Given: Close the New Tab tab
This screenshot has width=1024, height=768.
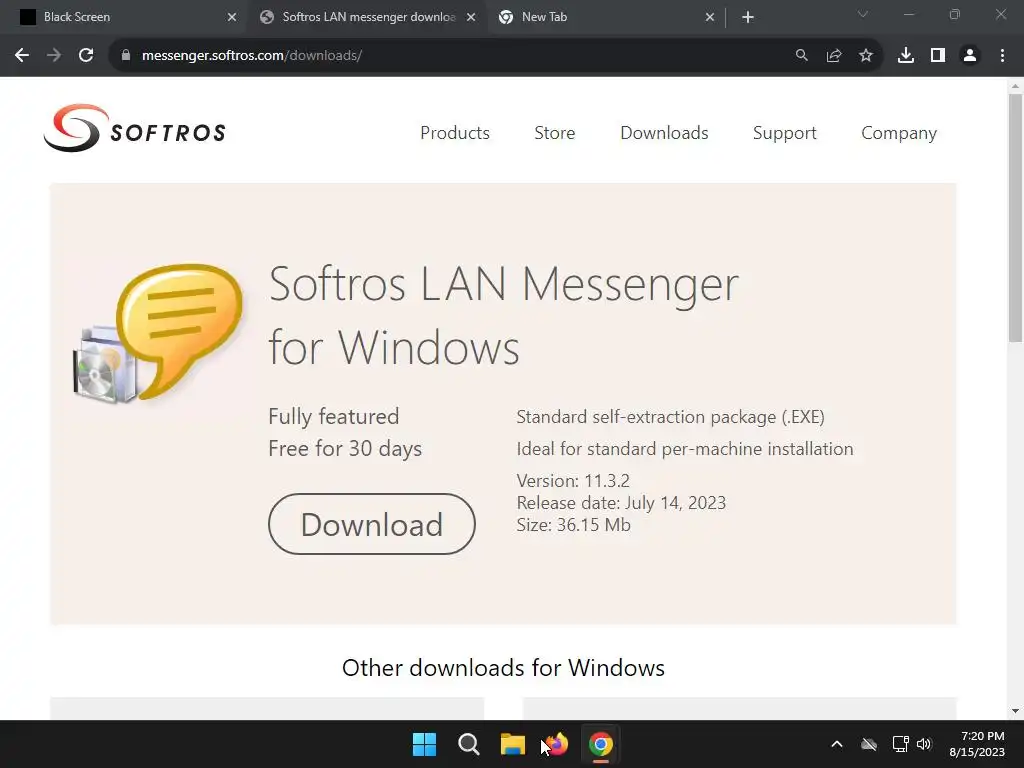Looking at the screenshot, I should (x=710, y=17).
